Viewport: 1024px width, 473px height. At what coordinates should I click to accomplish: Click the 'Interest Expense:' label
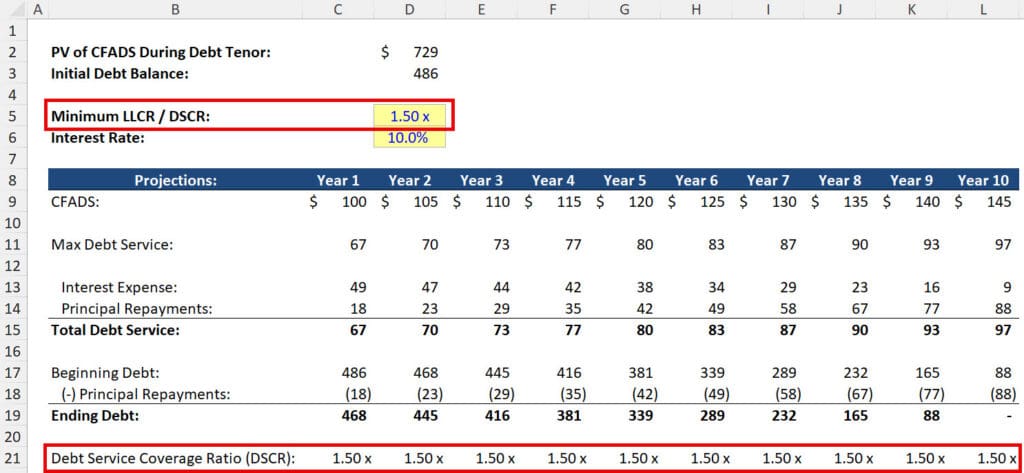point(120,287)
